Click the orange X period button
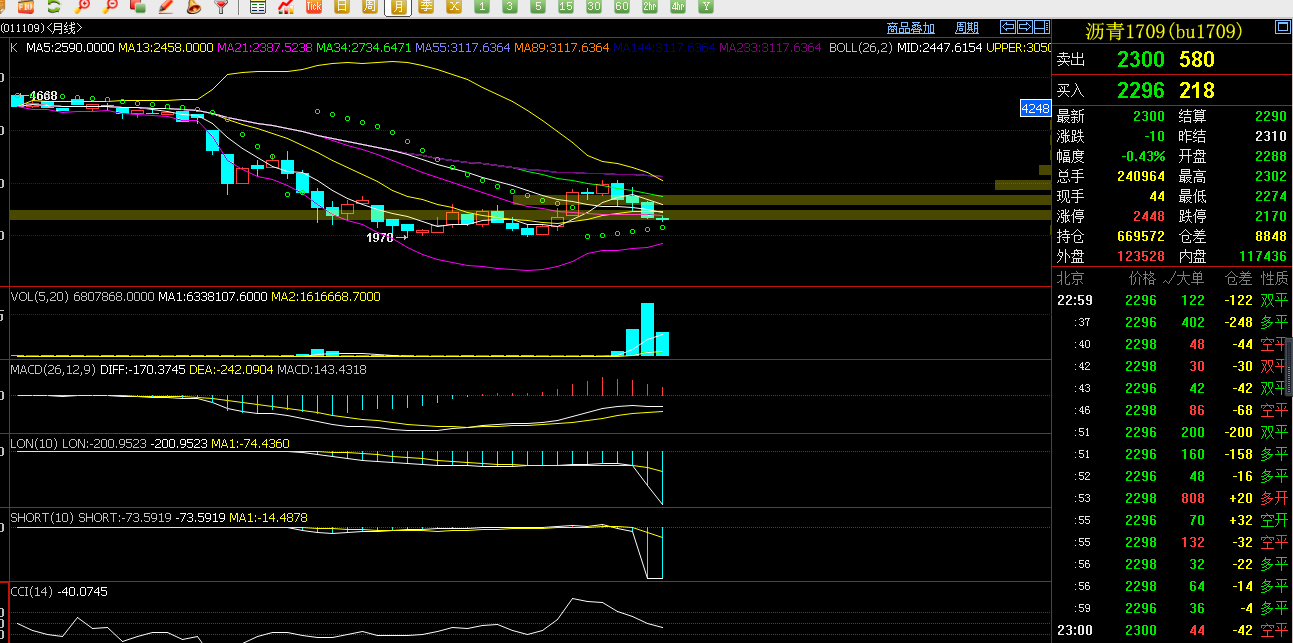Viewport: 1293px width, 643px height. (454, 6)
